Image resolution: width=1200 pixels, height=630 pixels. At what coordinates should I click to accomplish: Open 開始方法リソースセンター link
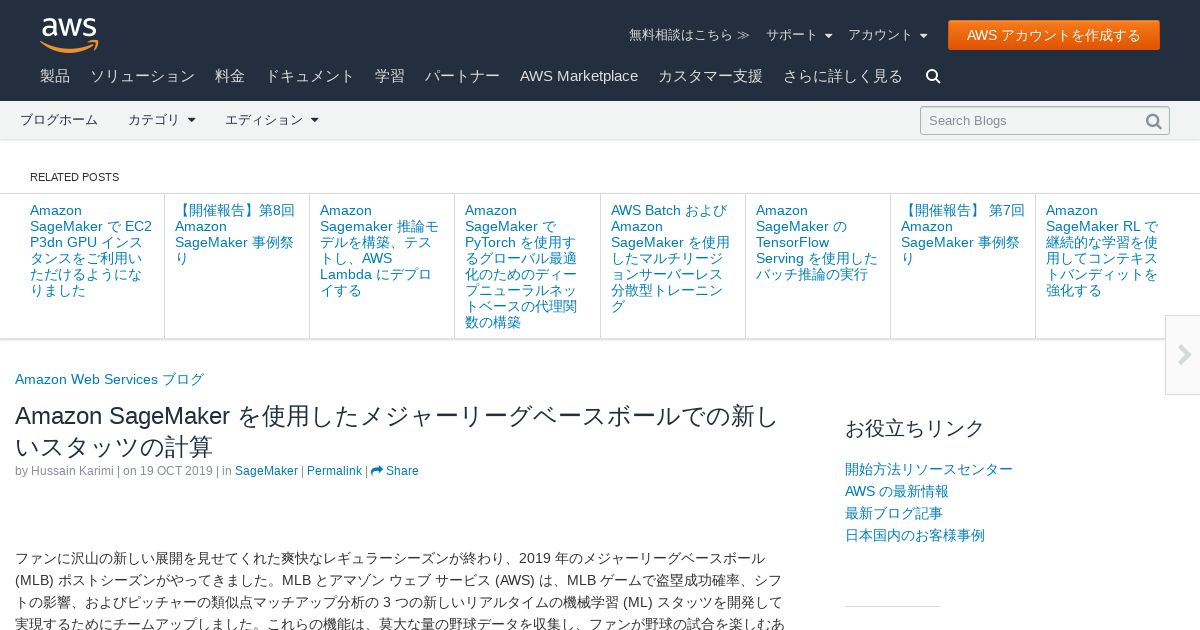pyautogui.click(x=929, y=469)
